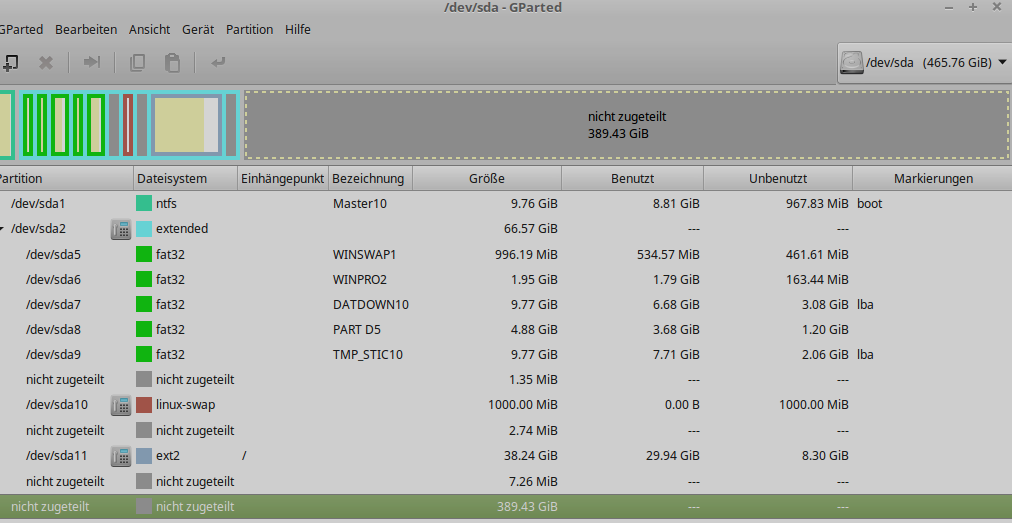Click the linux-swap red color swatch
Image resolution: width=1012 pixels, height=523 pixels.
pyautogui.click(x=144, y=405)
